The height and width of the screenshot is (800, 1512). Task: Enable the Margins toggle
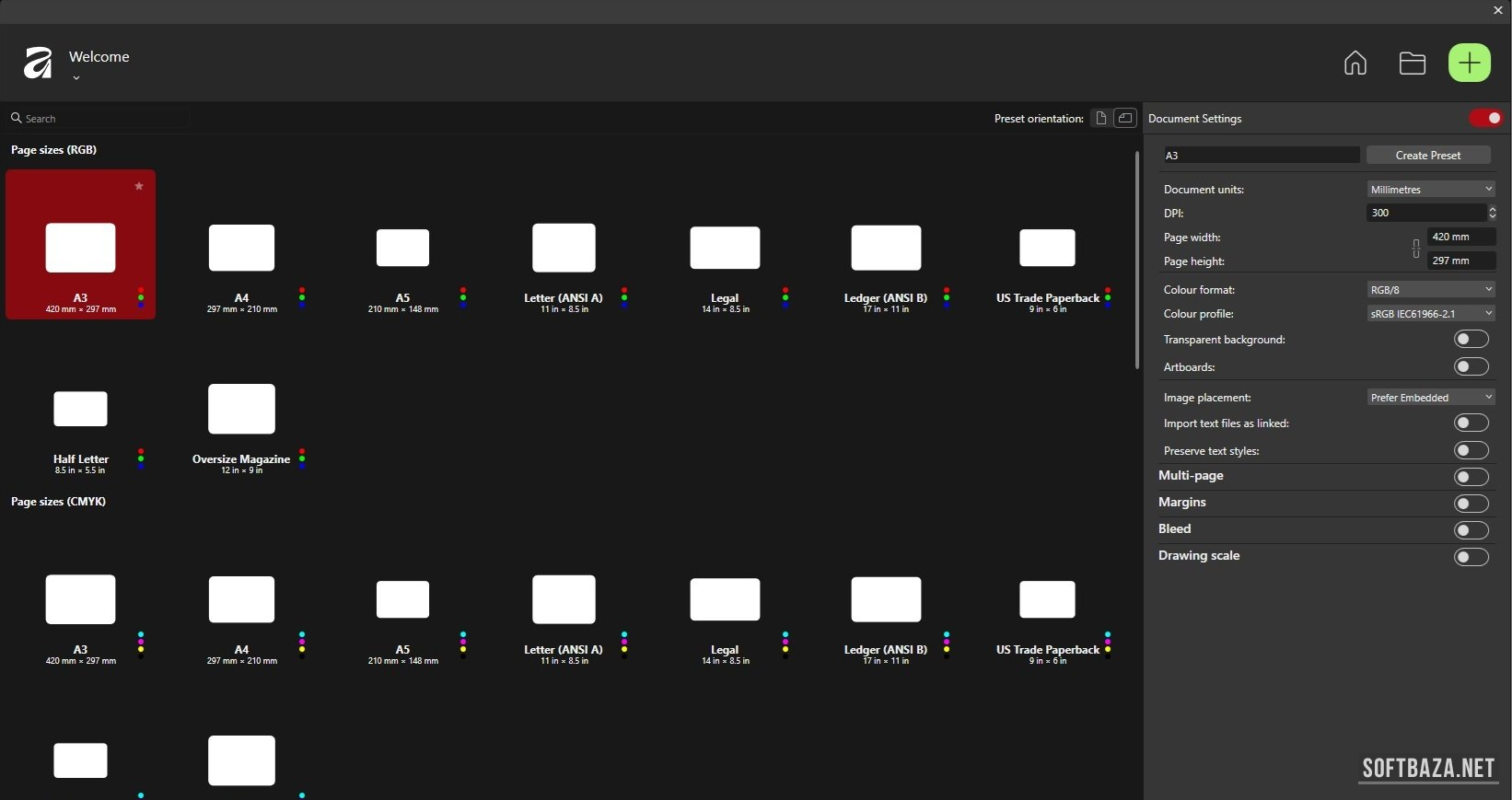[1471, 504]
